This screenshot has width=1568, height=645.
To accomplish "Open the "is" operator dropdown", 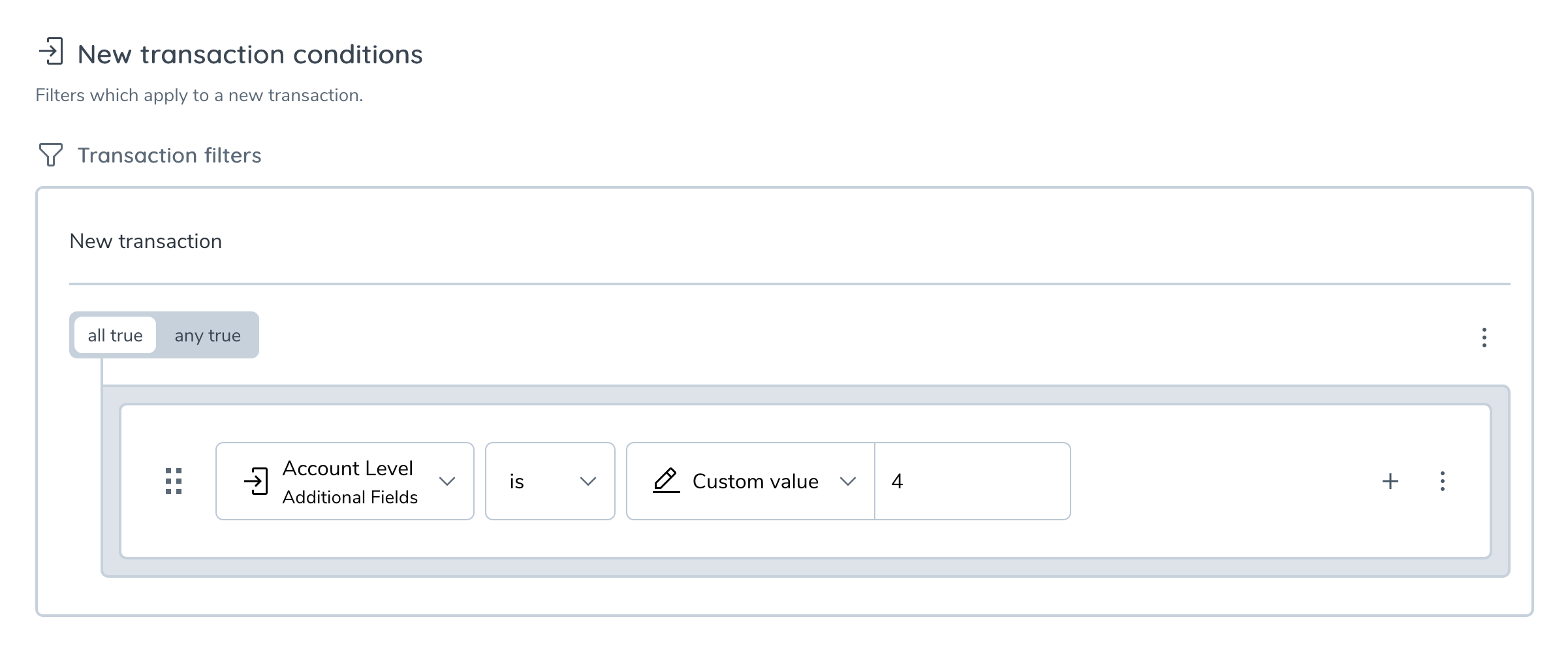I will point(550,481).
